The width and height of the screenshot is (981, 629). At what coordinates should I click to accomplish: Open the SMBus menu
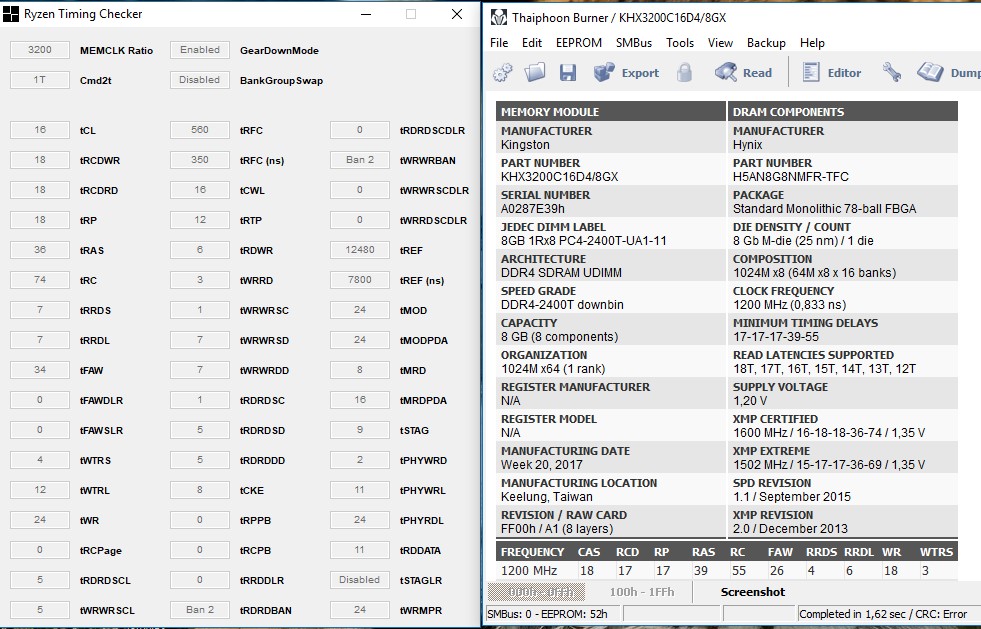coord(634,43)
